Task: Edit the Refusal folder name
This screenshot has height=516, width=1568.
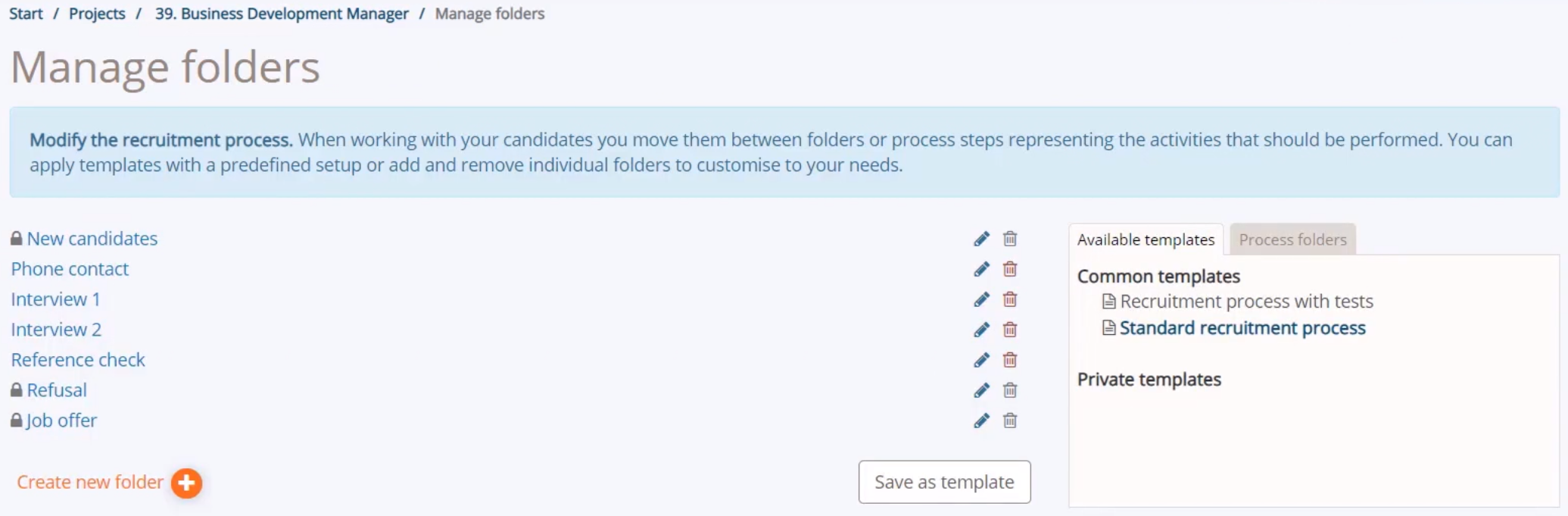Action: pyautogui.click(x=981, y=390)
